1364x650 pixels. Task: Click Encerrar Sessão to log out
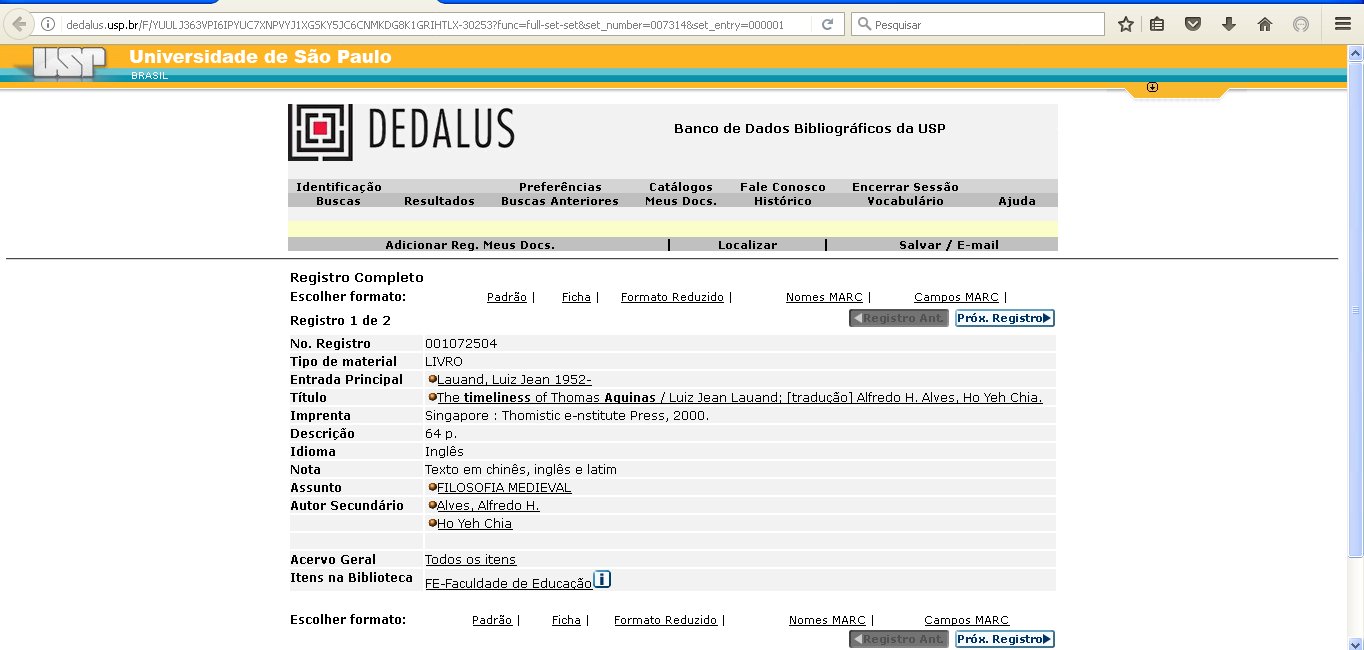[905, 187]
